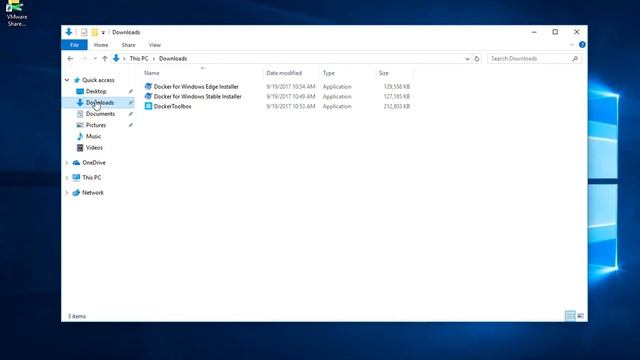Click the Docker Edge Installer whale icon
Screen dimensions: 640x360
(x=148, y=87)
